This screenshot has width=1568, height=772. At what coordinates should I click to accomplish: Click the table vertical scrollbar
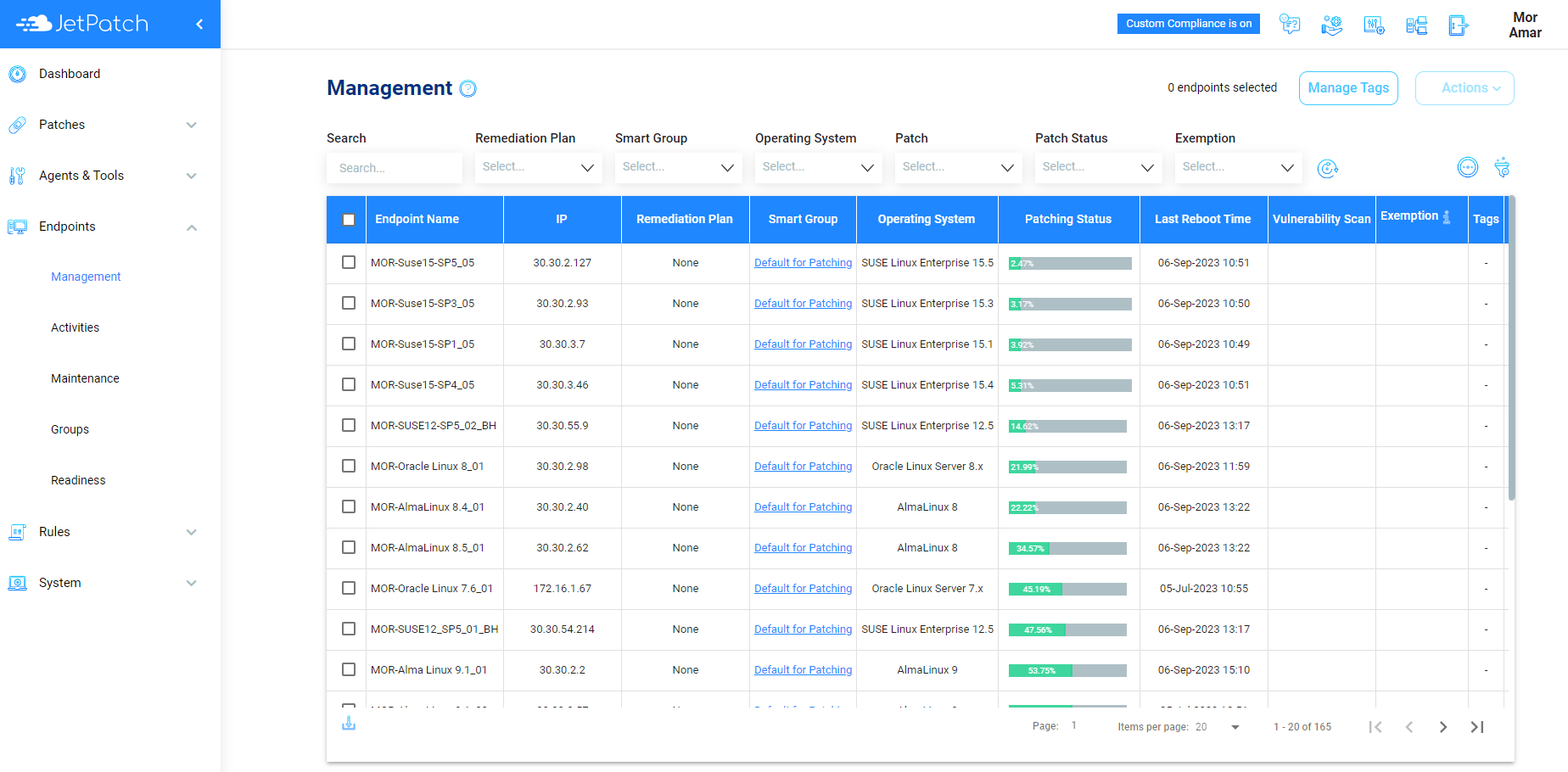1511,348
